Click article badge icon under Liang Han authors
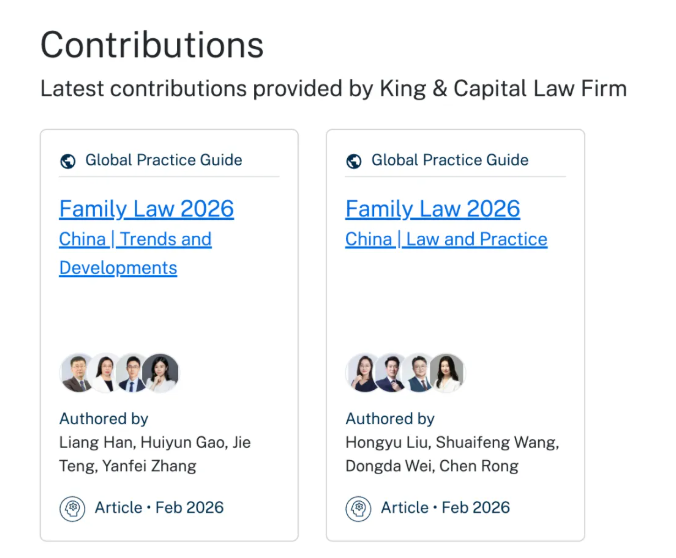This screenshot has width=676, height=558. (x=72, y=508)
